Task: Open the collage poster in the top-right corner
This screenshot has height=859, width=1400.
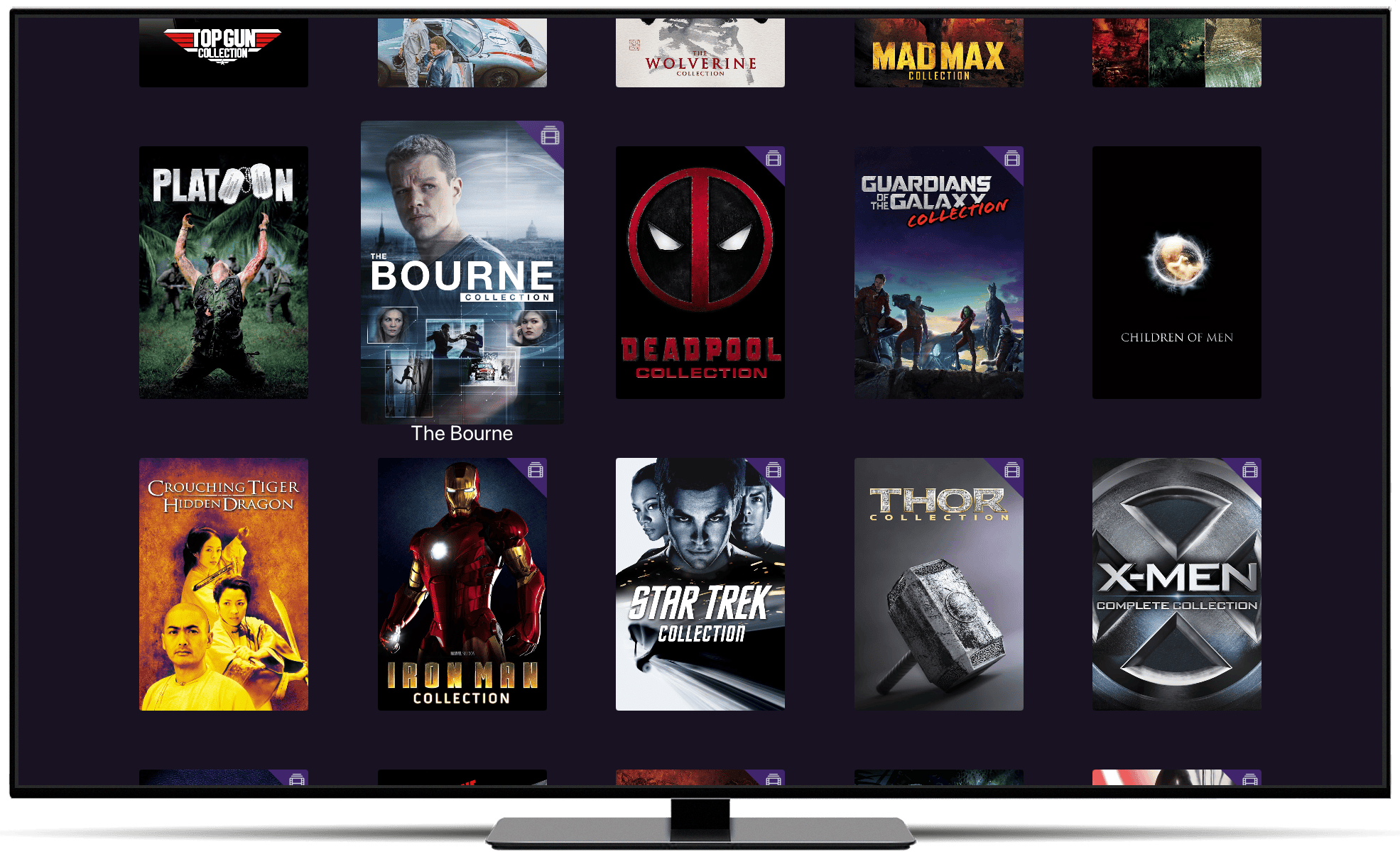Action: pos(1176,50)
